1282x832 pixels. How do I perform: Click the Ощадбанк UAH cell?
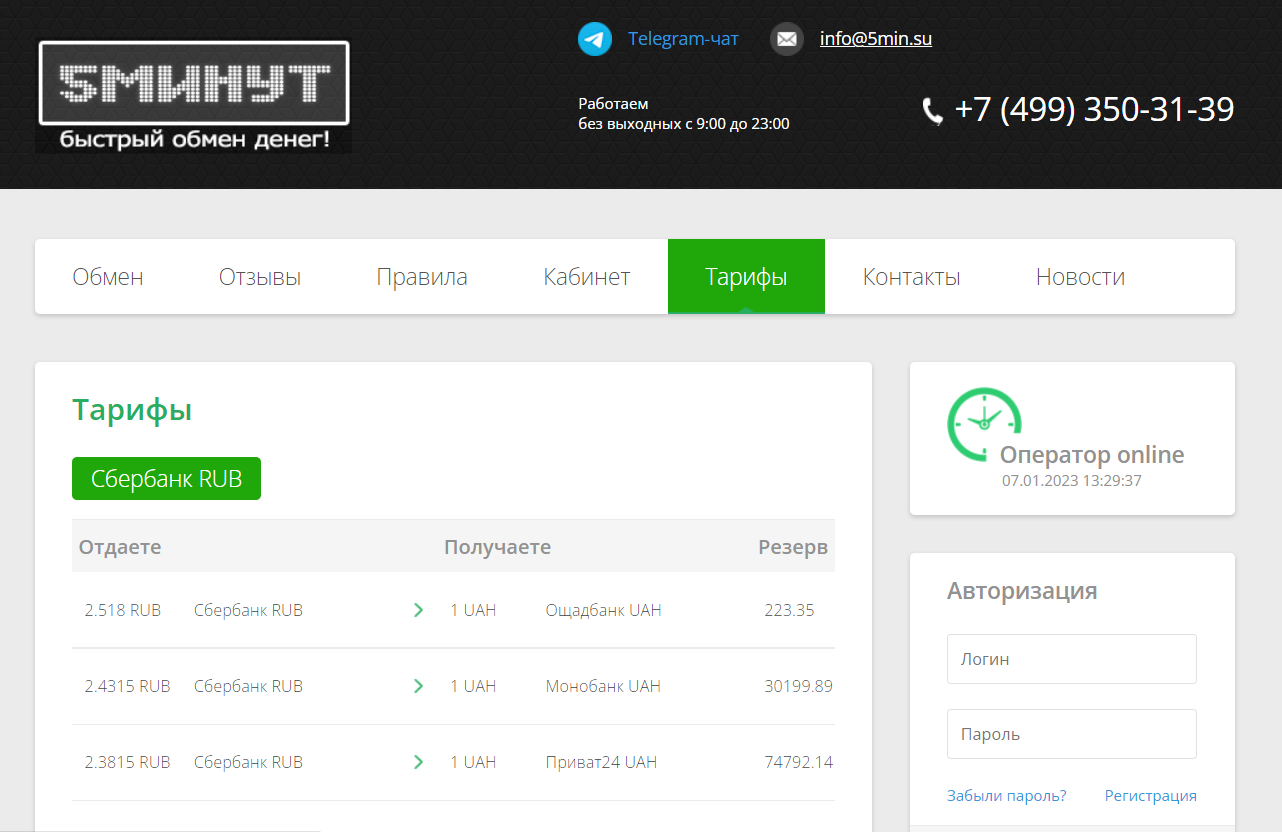click(603, 610)
